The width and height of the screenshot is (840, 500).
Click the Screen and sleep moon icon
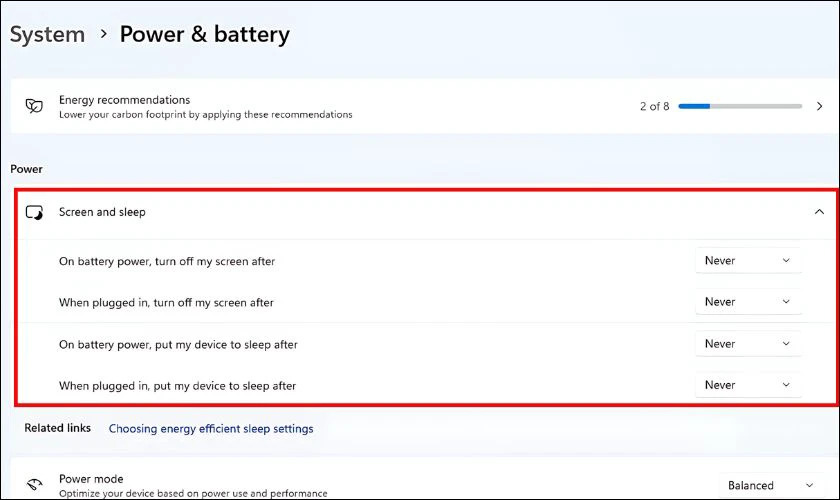[x=34, y=212]
